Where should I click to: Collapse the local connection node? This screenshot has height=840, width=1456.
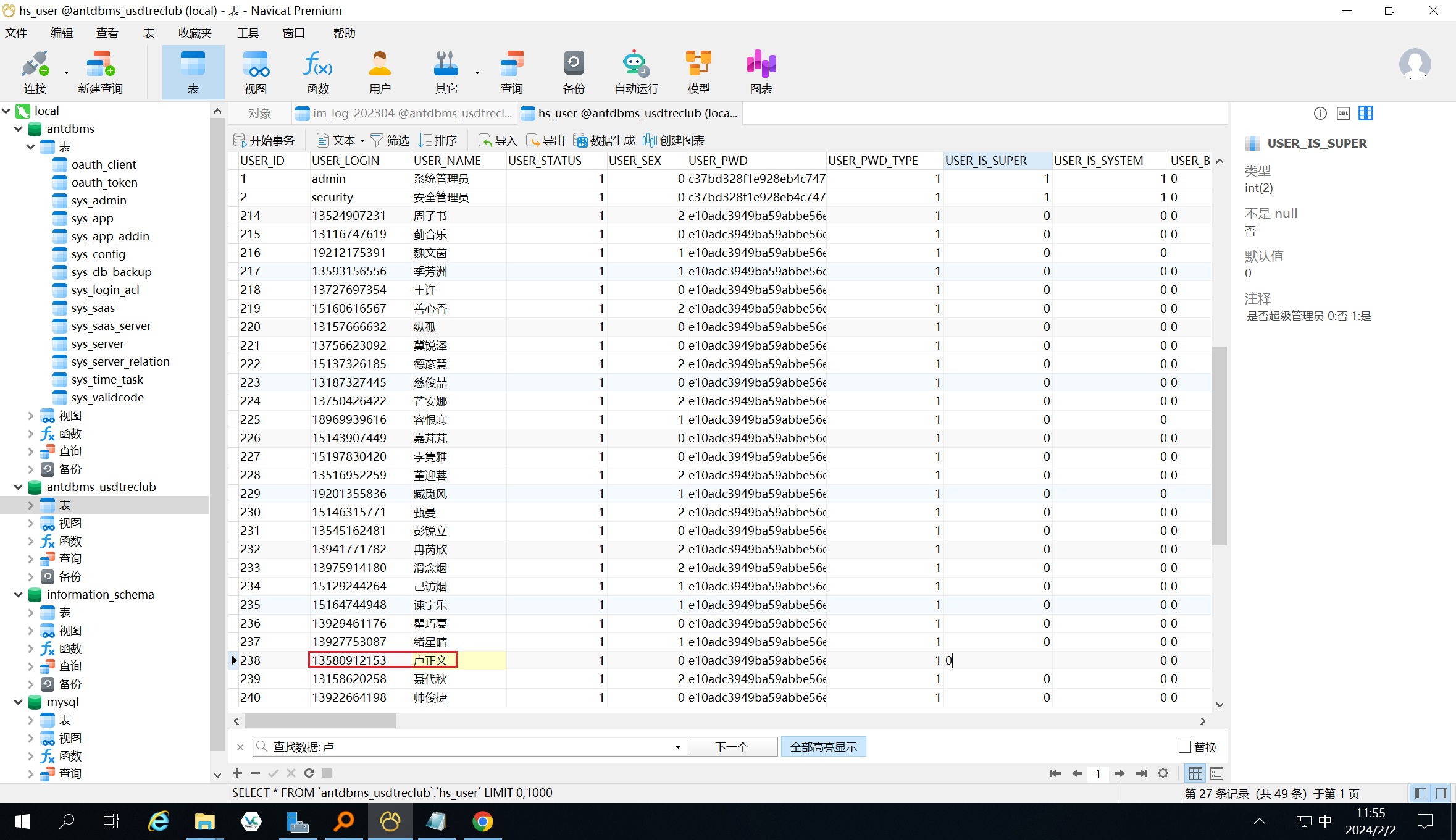pos(6,111)
